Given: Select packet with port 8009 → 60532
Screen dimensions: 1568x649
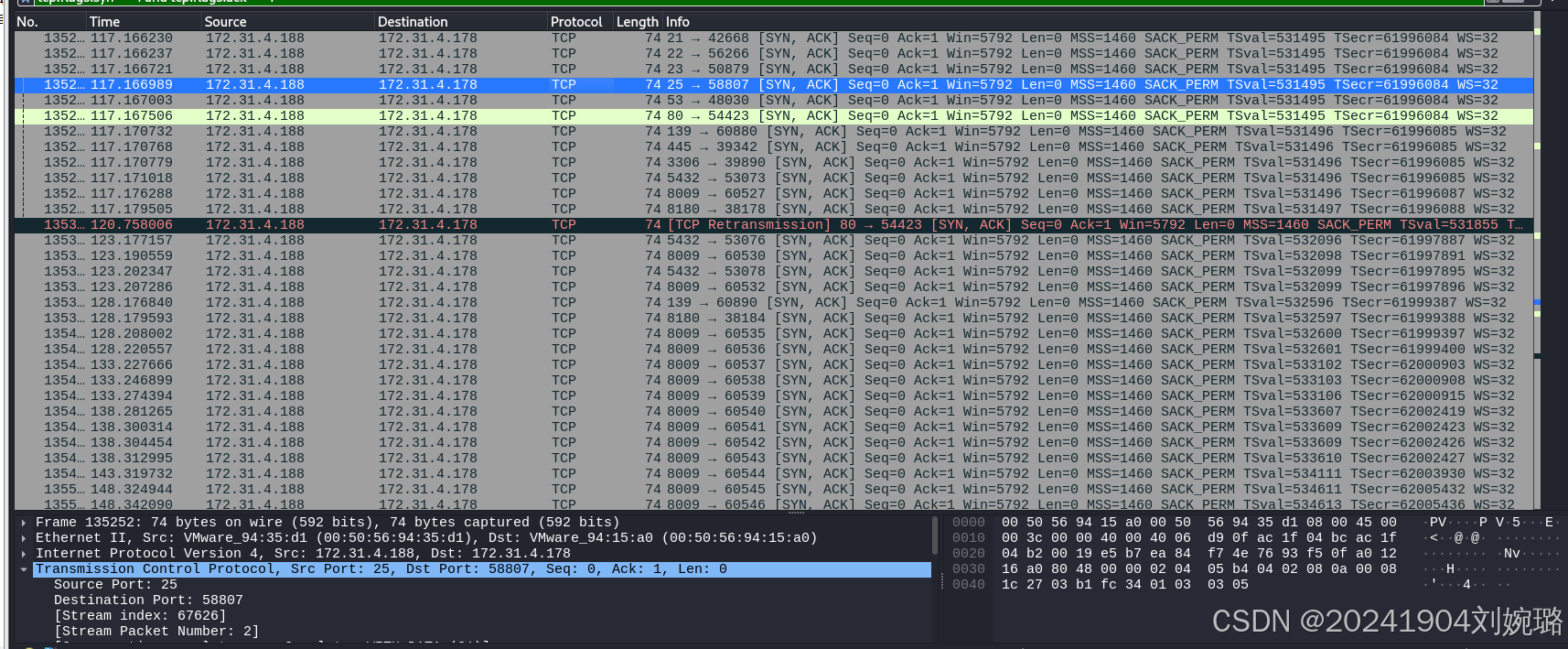Looking at the screenshot, I should coord(774,287).
